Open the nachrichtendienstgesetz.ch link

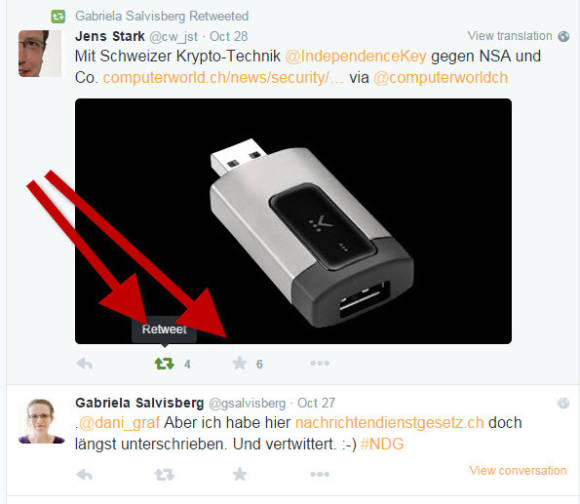pyautogui.click(x=390, y=422)
